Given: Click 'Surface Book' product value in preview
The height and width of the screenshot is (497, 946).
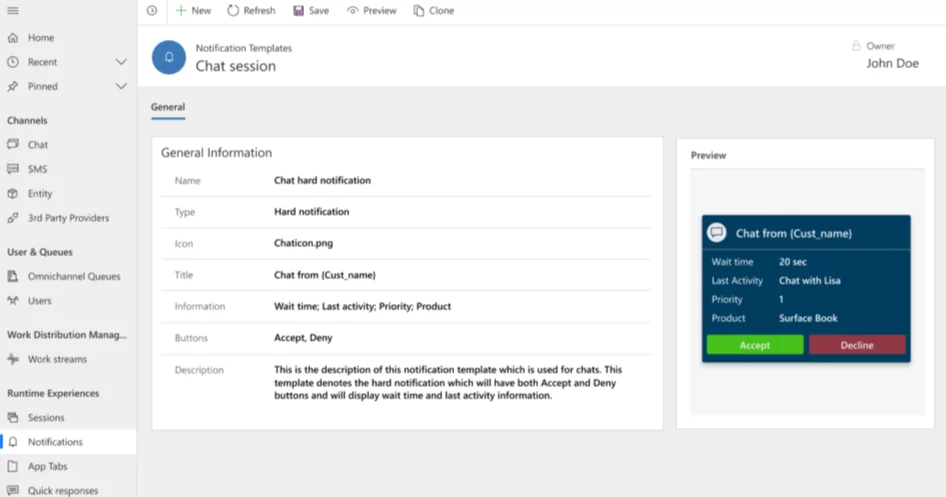Looking at the screenshot, I should [x=808, y=318].
